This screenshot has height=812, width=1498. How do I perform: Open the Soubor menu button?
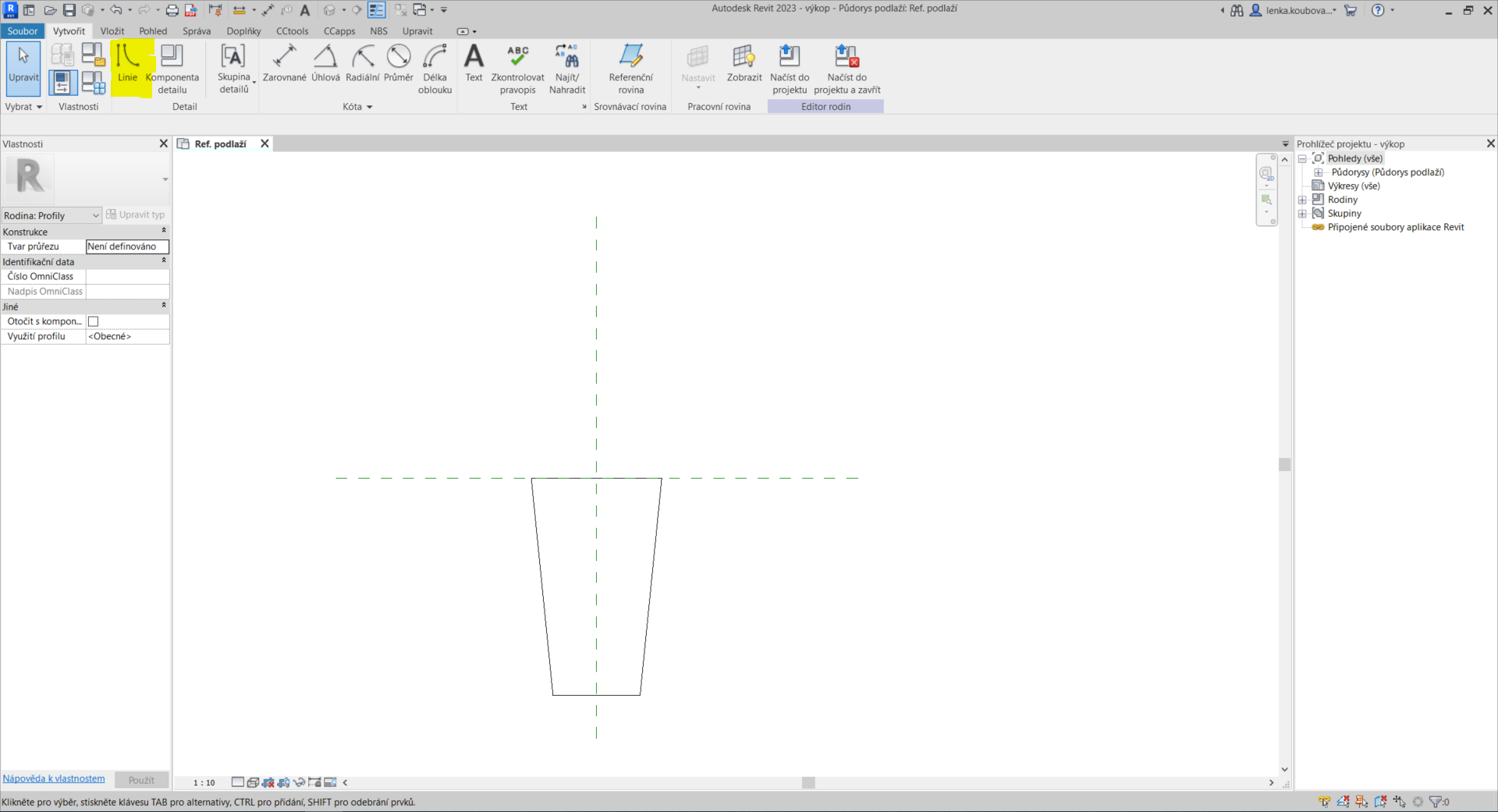23,31
